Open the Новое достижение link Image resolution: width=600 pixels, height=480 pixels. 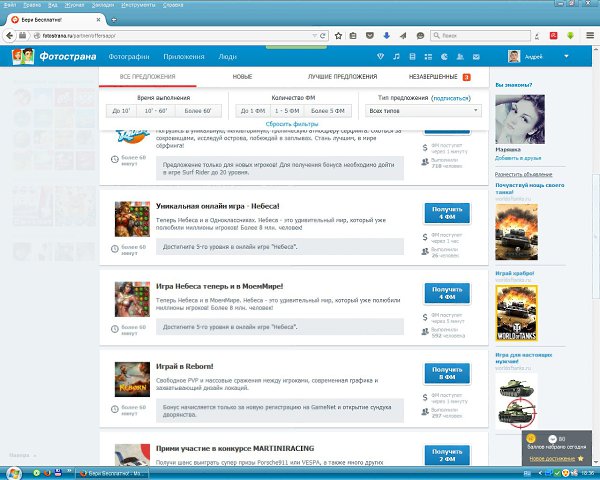coord(552,458)
